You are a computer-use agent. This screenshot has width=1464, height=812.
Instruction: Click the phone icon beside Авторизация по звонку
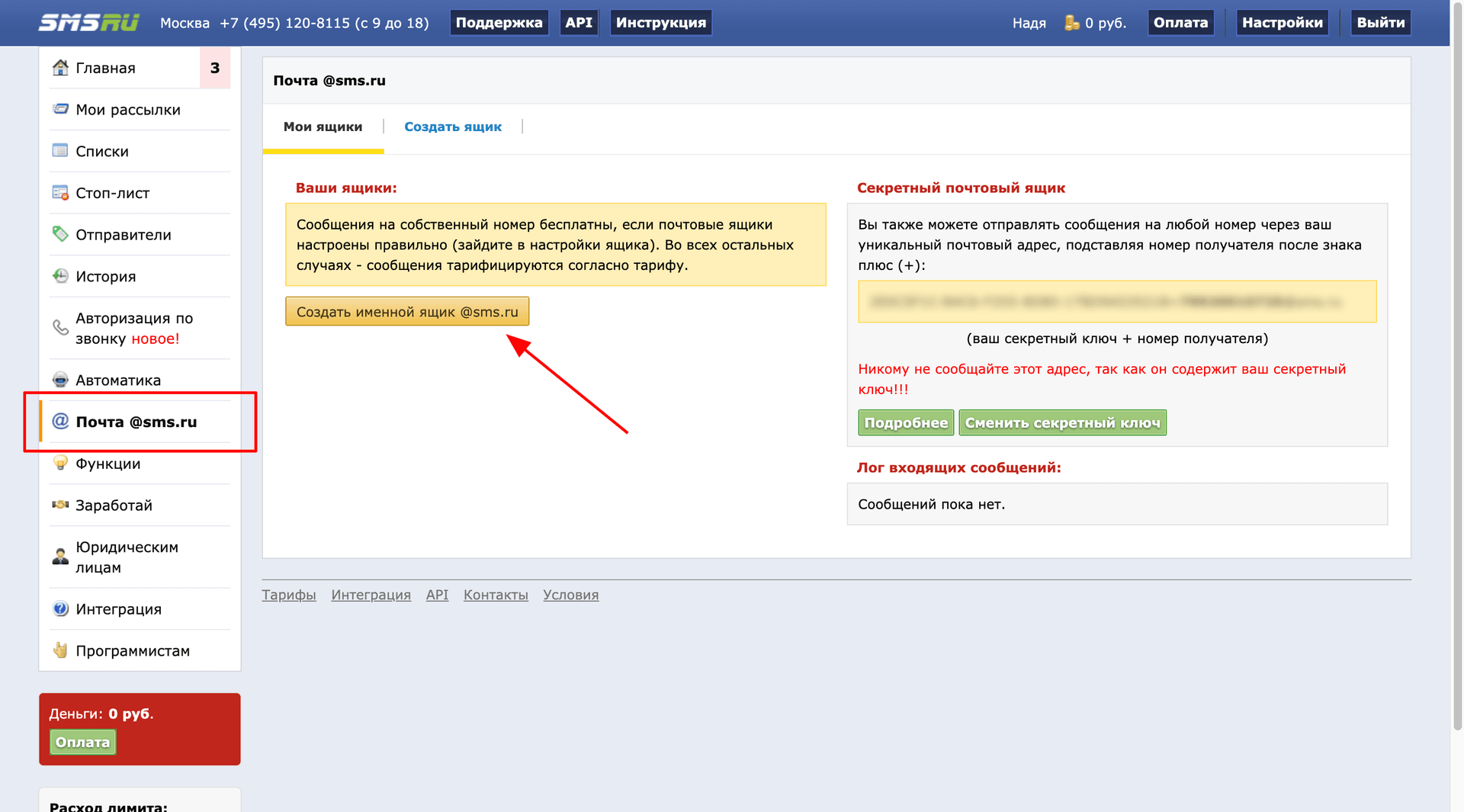click(60, 328)
